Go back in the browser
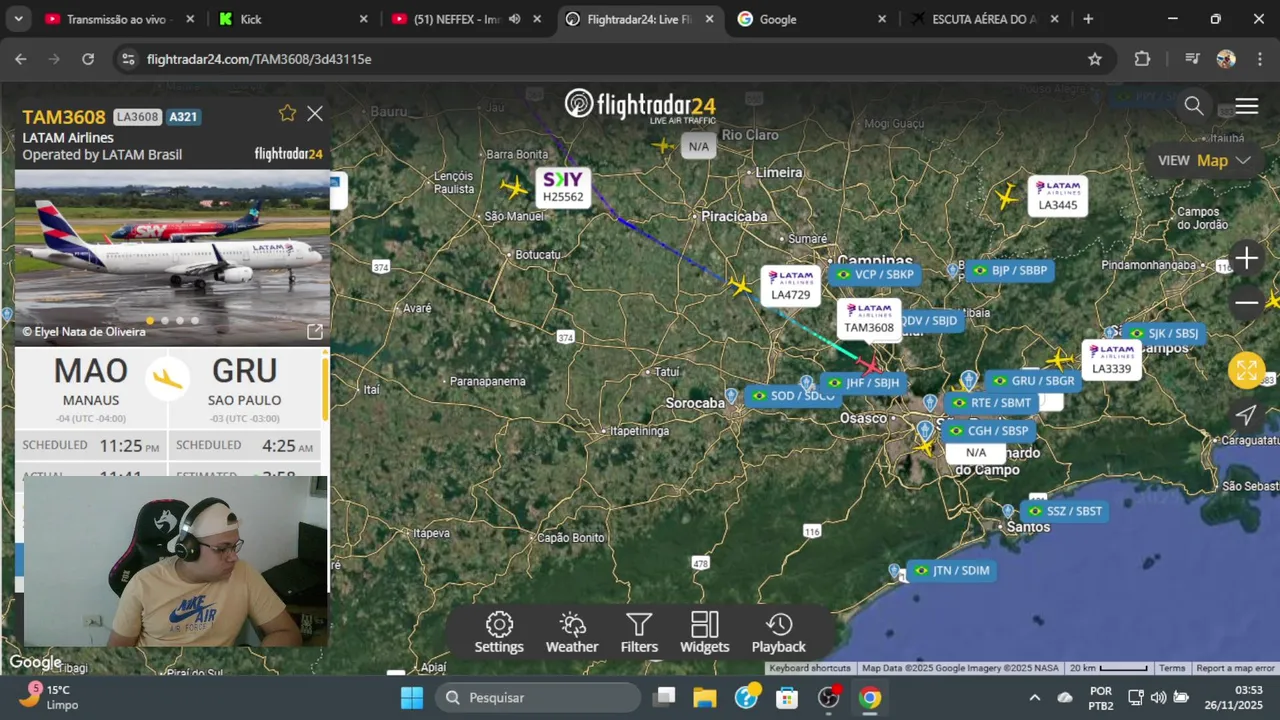Viewport: 1280px width, 720px height. [21, 59]
